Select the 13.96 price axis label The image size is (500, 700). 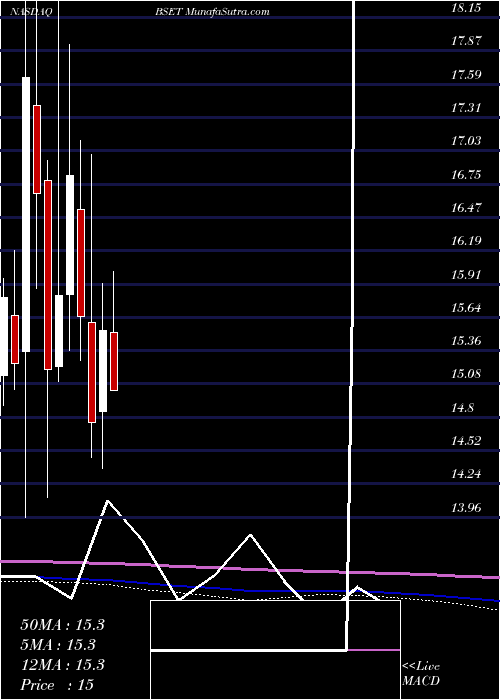pyautogui.click(x=466, y=507)
